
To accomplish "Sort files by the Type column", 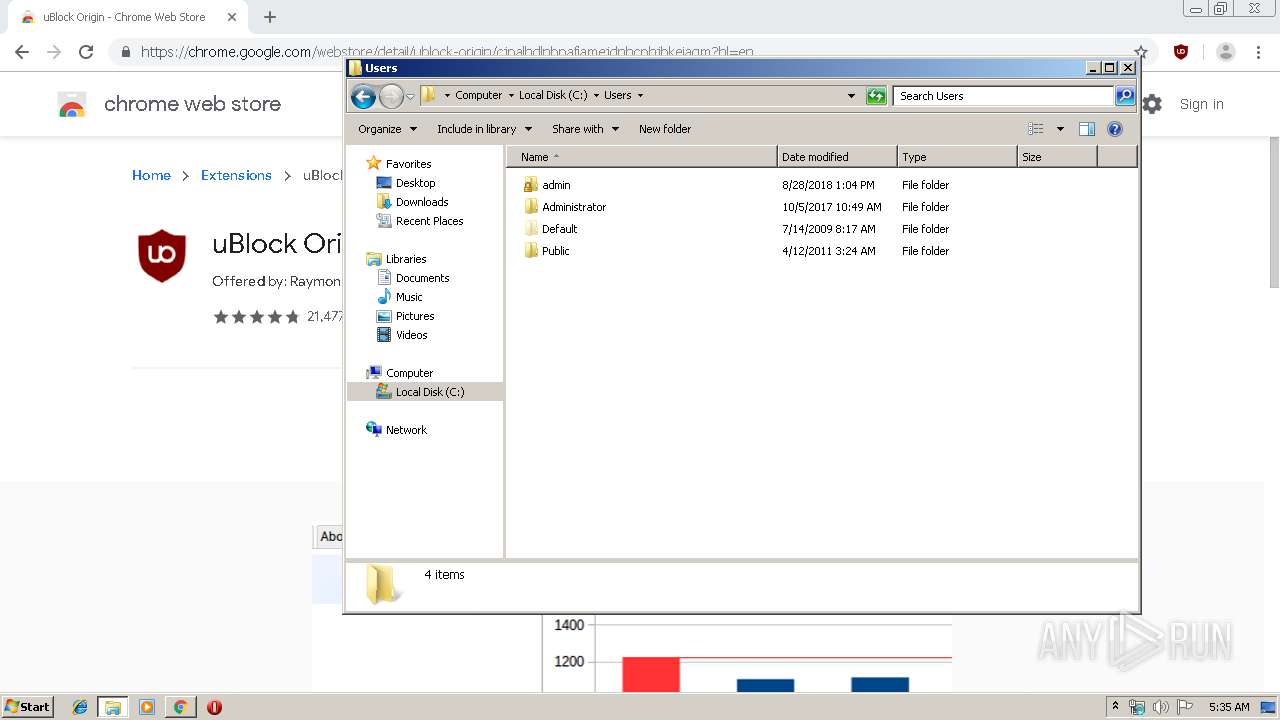I will (x=957, y=157).
